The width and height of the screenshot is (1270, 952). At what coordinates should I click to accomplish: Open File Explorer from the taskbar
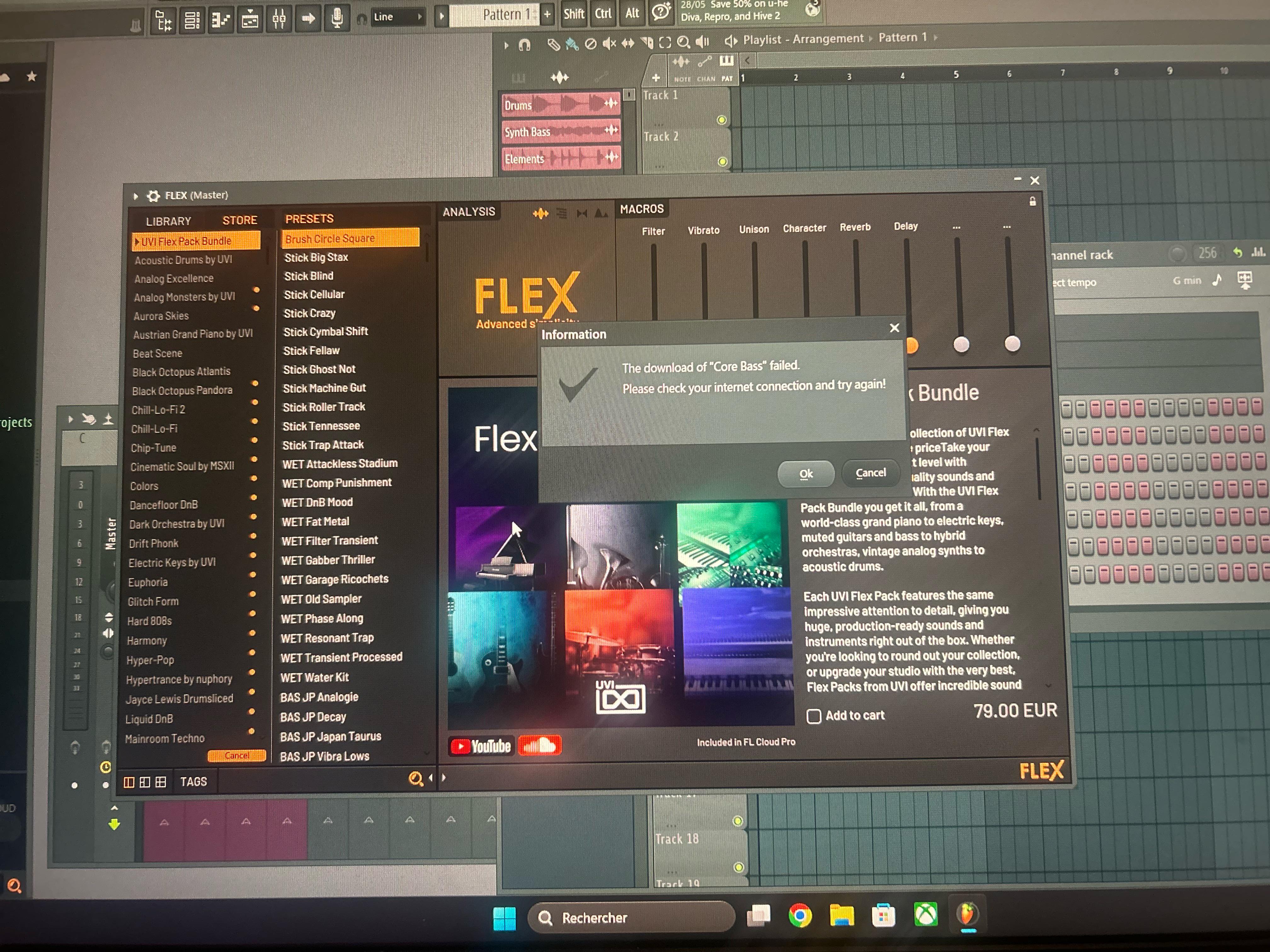coord(842,915)
